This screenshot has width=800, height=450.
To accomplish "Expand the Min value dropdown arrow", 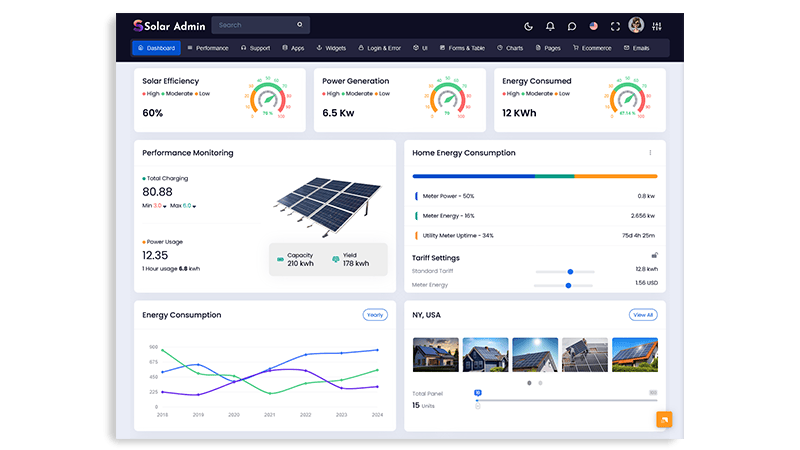I will pos(164,206).
